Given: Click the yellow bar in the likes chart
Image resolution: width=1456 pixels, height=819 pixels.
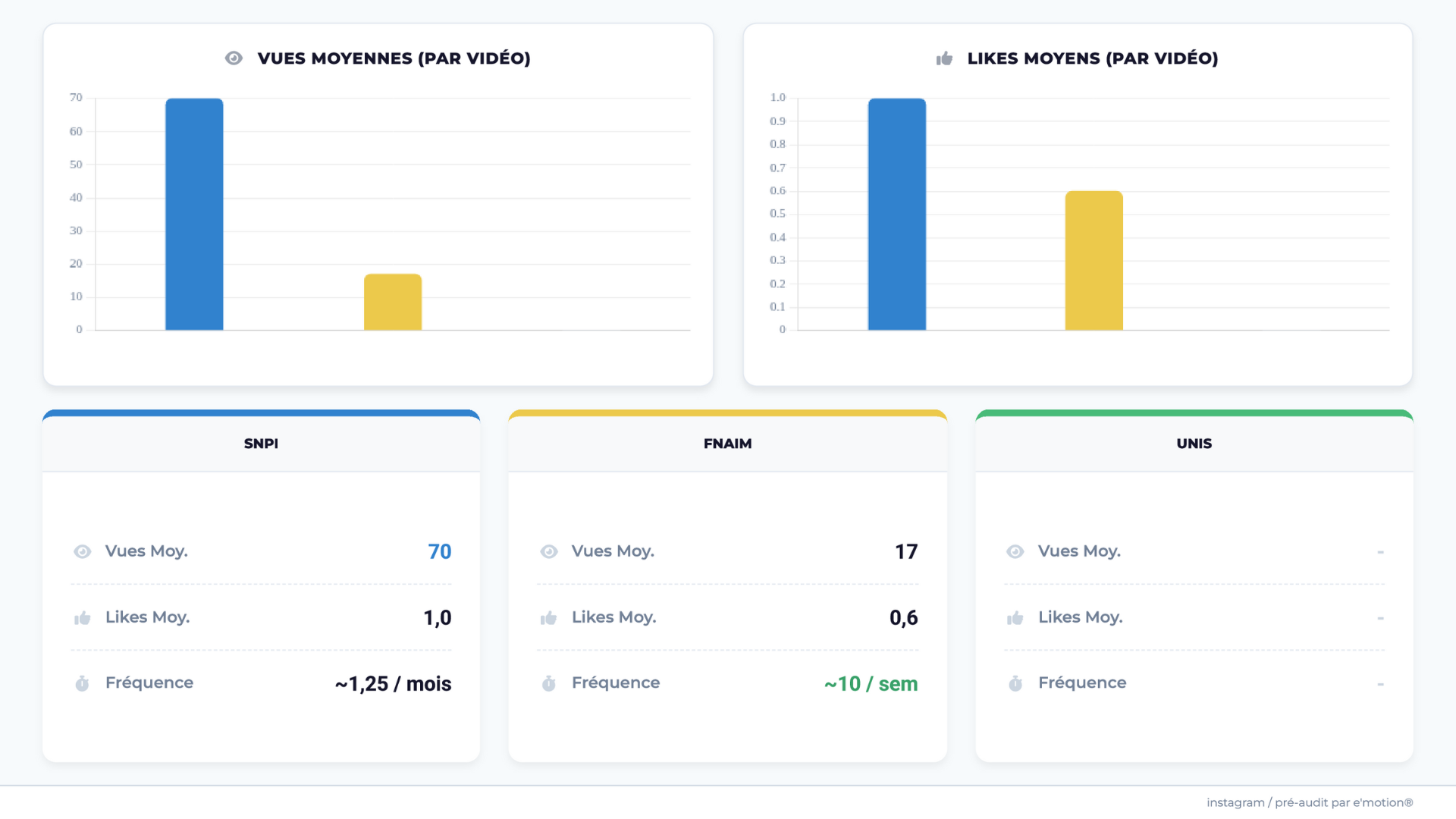Looking at the screenshot, I should 1094,260.
